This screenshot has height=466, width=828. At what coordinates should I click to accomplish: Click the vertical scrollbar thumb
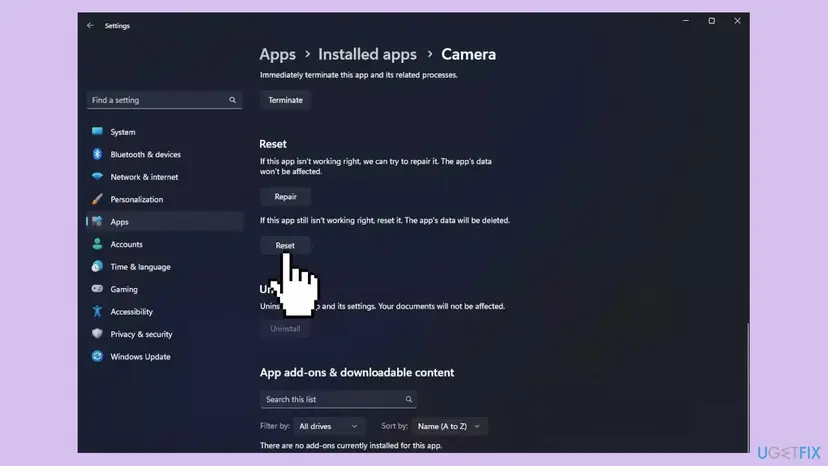(747, 387)
